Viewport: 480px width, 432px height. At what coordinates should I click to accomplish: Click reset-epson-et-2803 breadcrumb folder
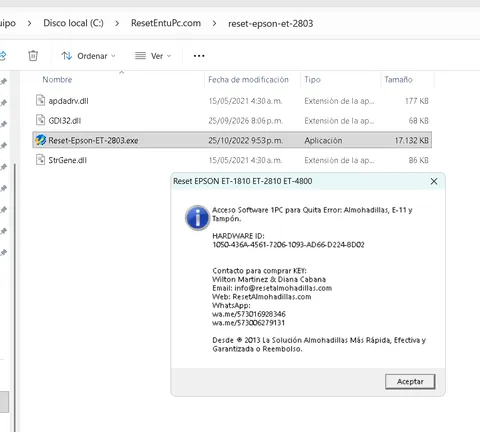271,24
